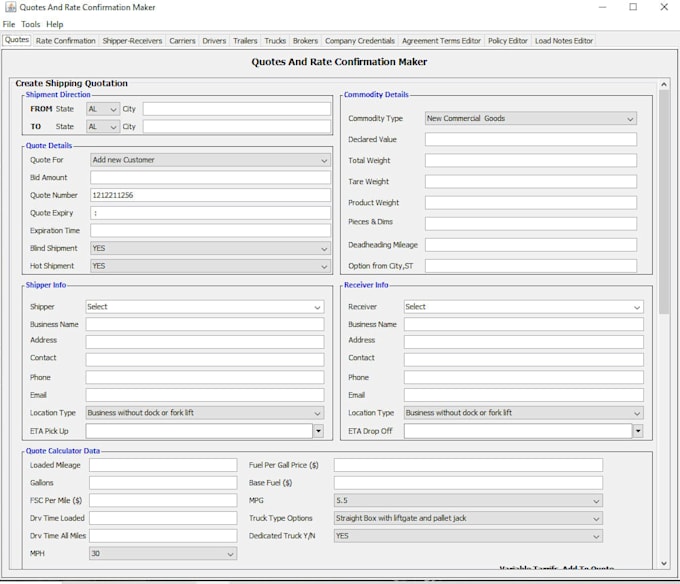Click the Total Weight field
680x584 pixels.
[x=531, y=160]
